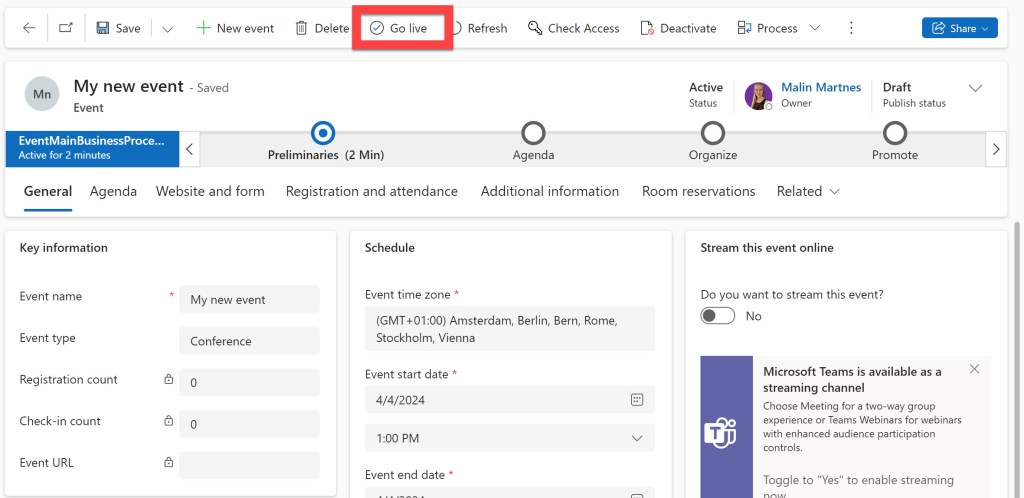Click the Delete trash icon
1024x498 pixels.
(301, 28)
